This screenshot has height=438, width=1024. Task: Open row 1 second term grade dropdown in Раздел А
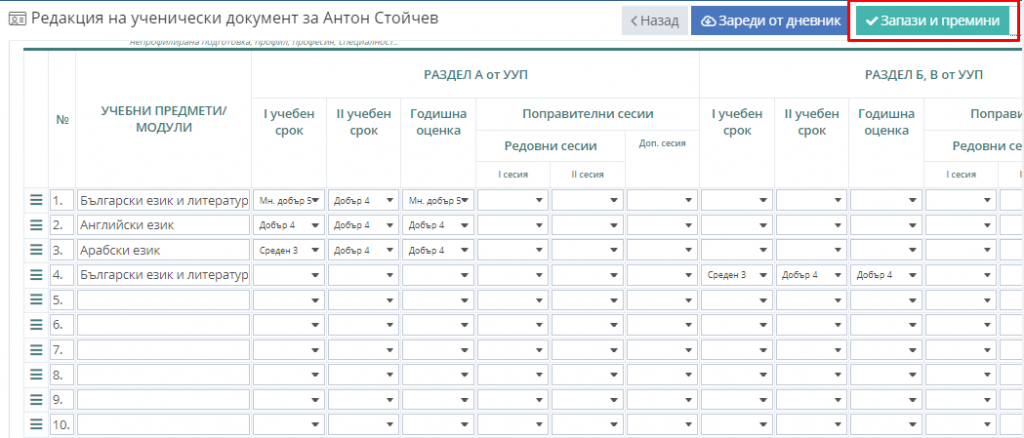[x=364, y=200]
